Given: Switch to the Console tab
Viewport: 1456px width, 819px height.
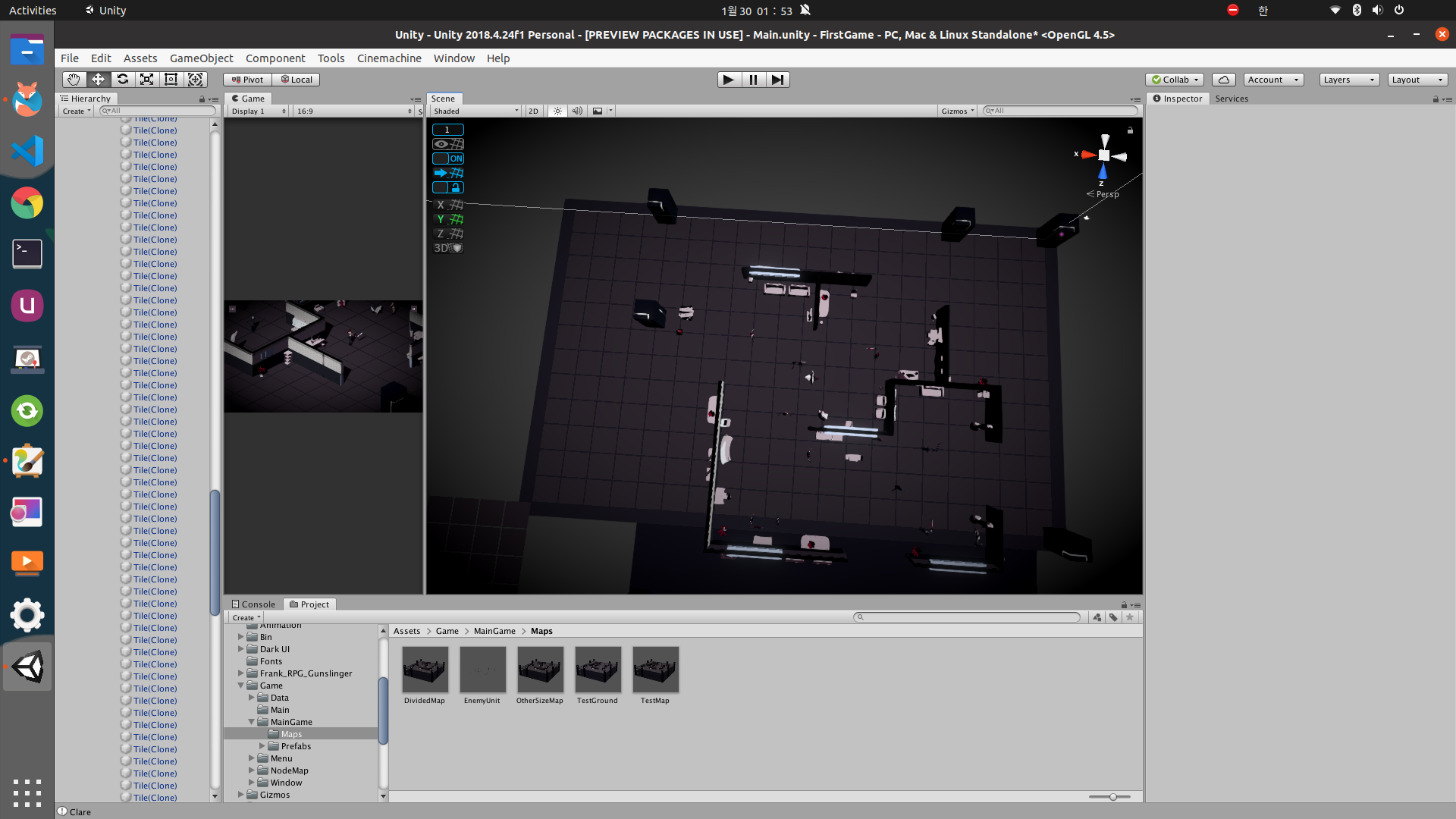Looking at the screenshot, I should click(x=253, y=604).
